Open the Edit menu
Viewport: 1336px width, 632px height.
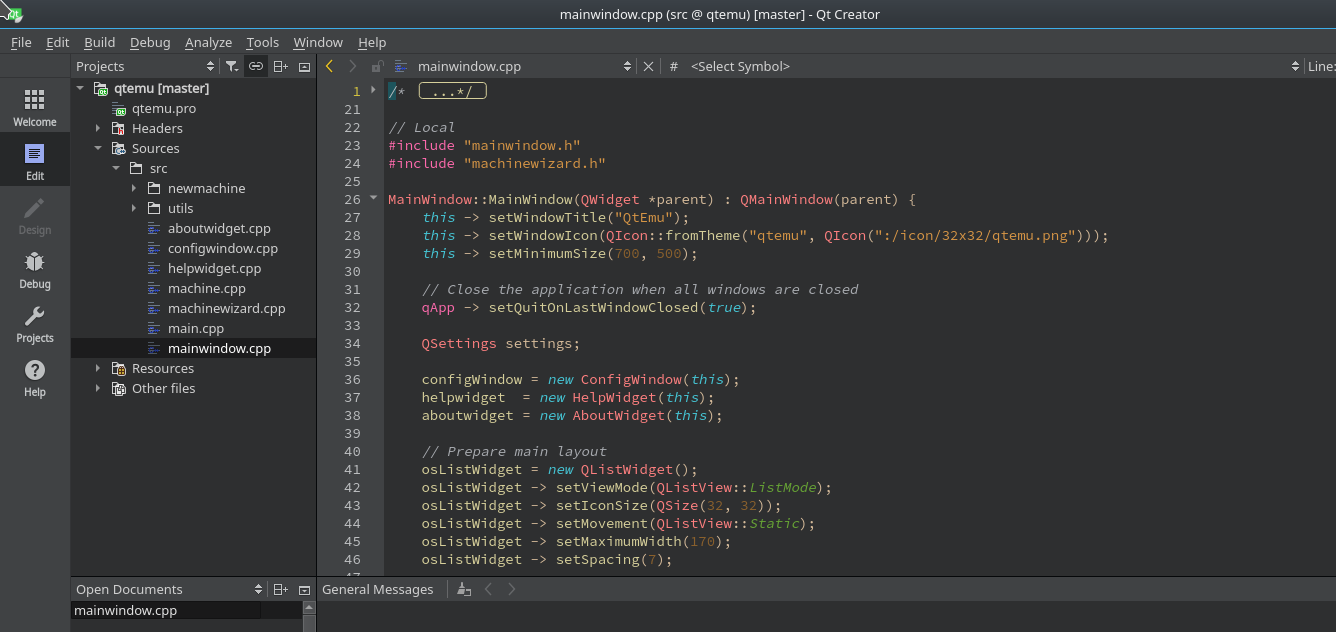[58, 42]
